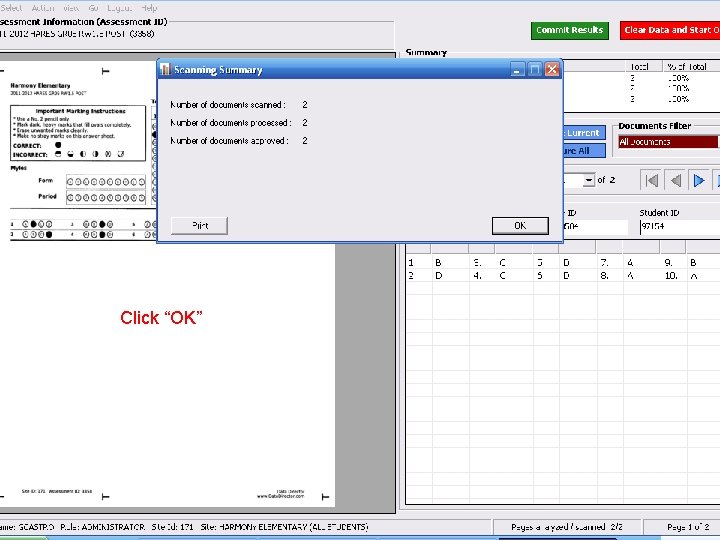Select the question 9. cell
Screen dimensions: 720x540
point(673,263)
